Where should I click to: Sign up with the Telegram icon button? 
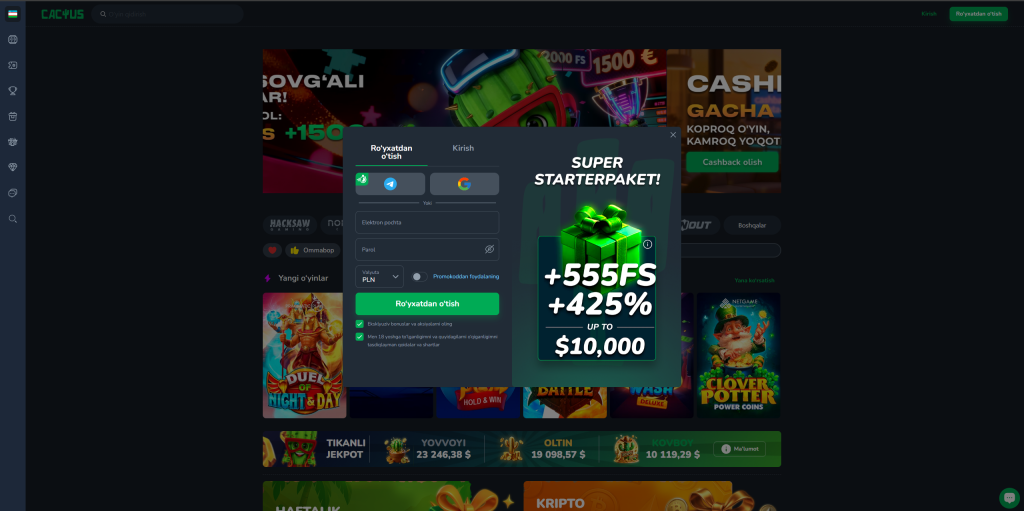click(390, 184)
